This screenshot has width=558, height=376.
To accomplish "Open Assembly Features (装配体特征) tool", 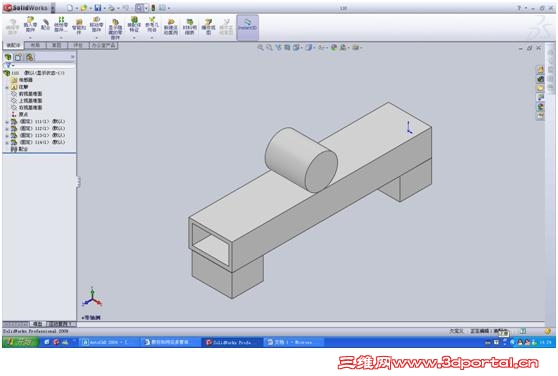I will coord(134,25).
